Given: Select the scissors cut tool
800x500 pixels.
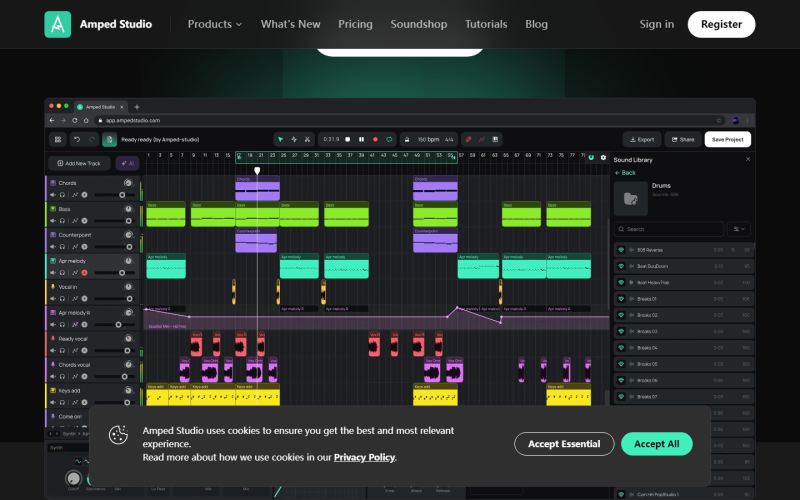Looking at the screenshot, I should 307,139.
